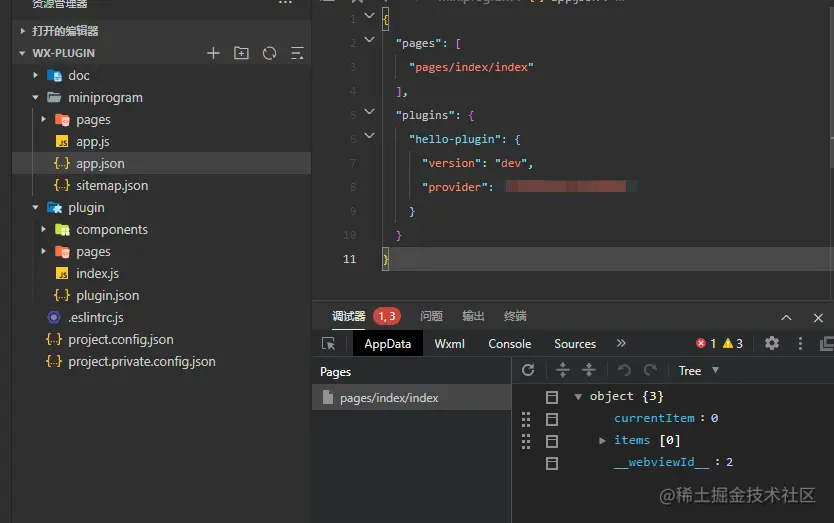This screenshot has height=523, width=834.
Task: Undo the last AppData change
Action: 624,370
